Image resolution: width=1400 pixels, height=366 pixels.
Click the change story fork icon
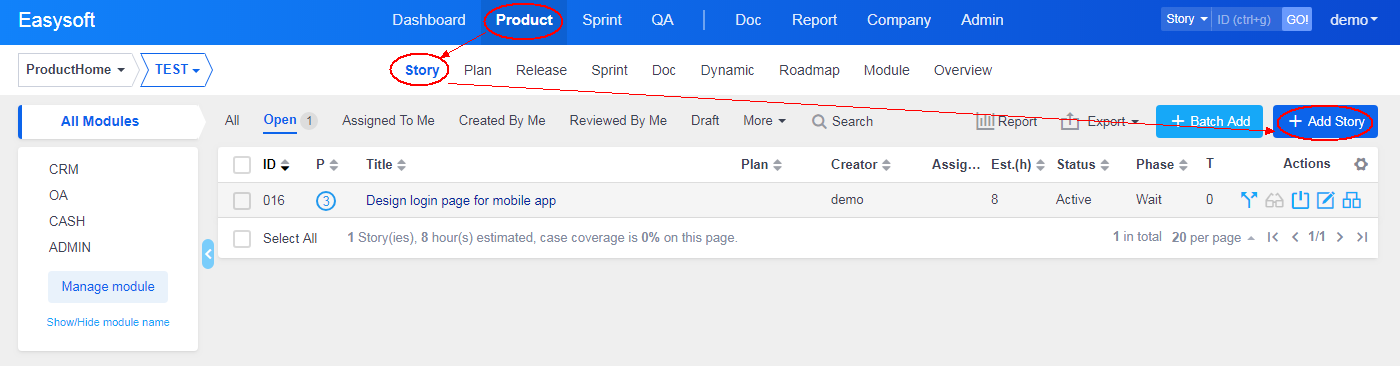[x=1248, y=200]
